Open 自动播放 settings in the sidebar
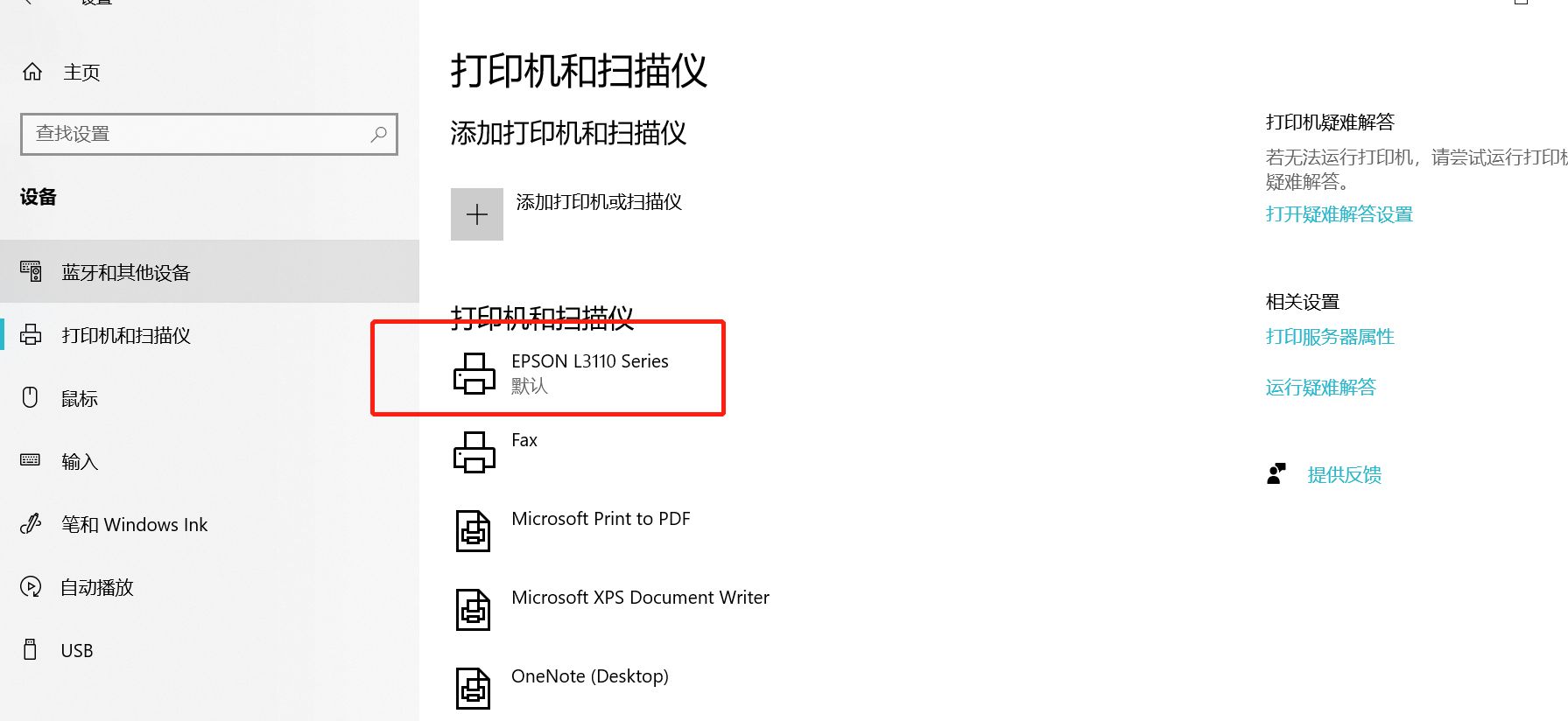This screenshot has width=1568, height=721. 210,587
